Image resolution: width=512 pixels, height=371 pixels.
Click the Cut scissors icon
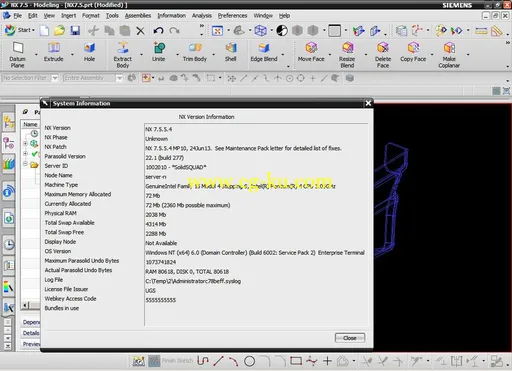93,31
